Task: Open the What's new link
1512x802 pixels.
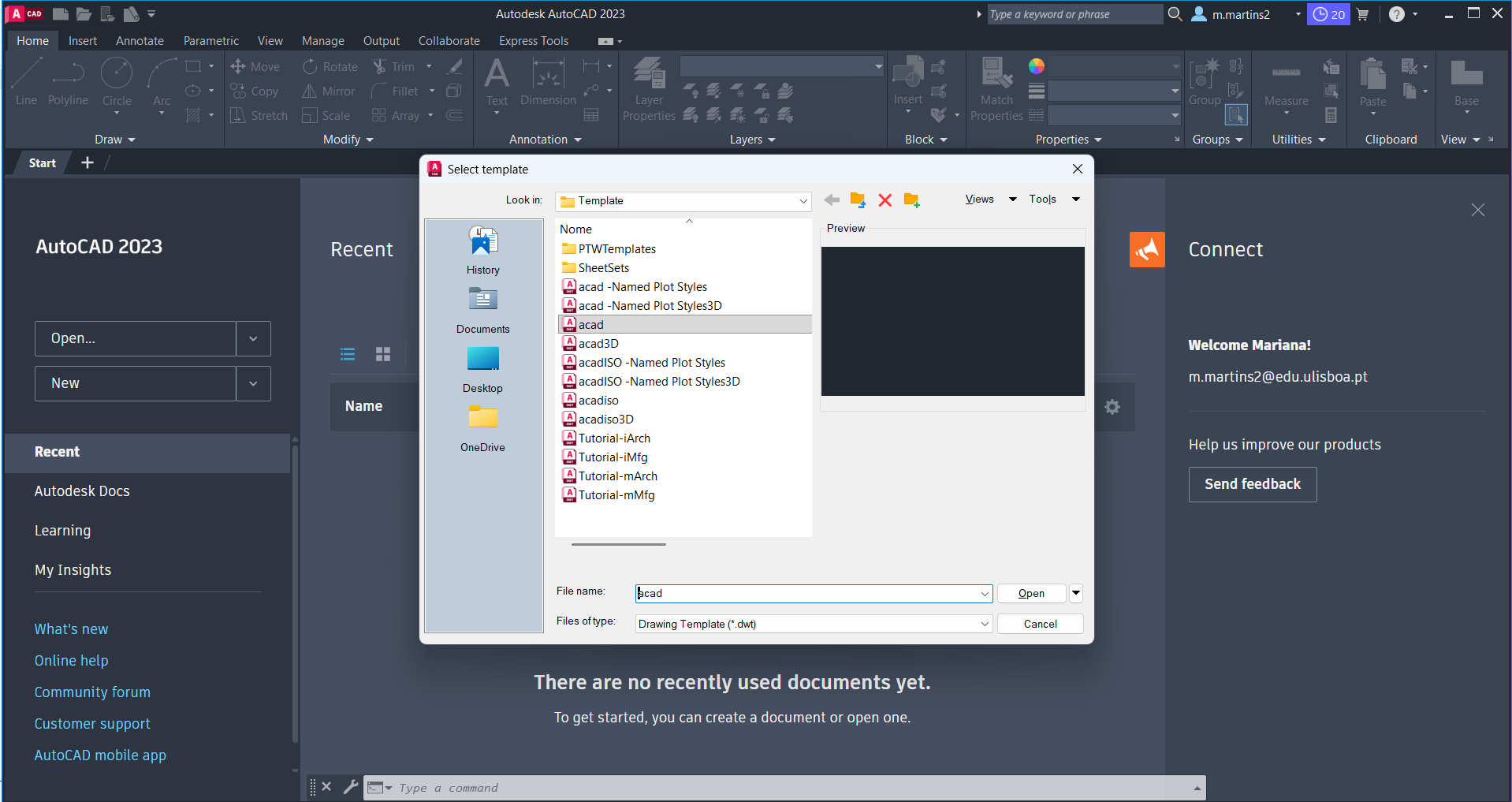Action: coord(71,629)
